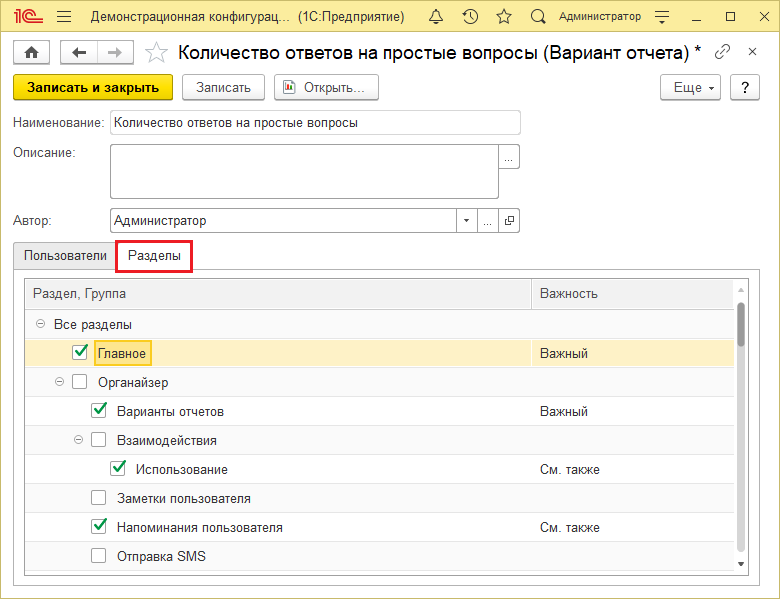Check the Отправка SMS checkbox
Screen dimensions: 780x599
[x=98, y=556]
